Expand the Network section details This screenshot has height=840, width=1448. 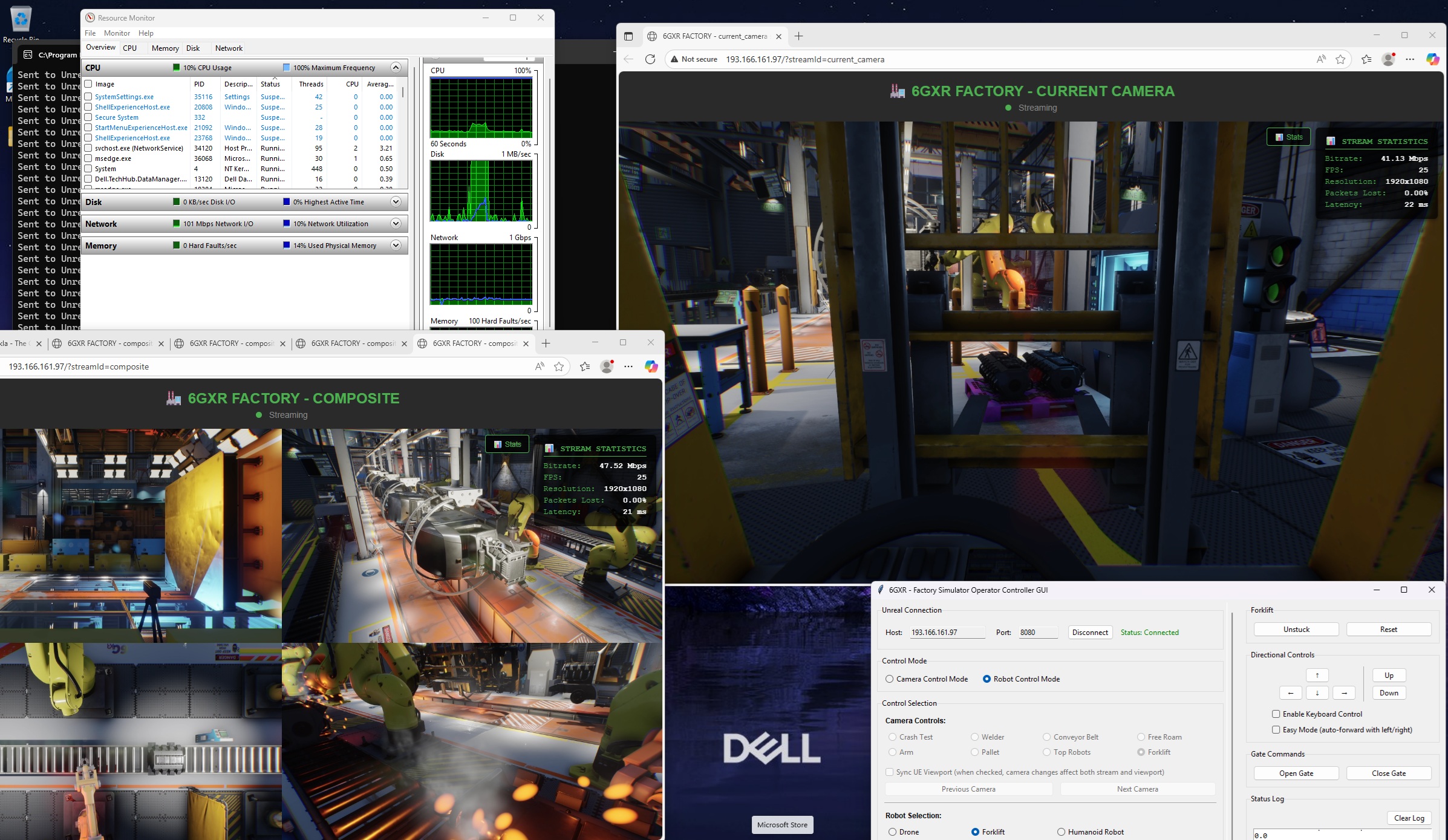[396, 223]
